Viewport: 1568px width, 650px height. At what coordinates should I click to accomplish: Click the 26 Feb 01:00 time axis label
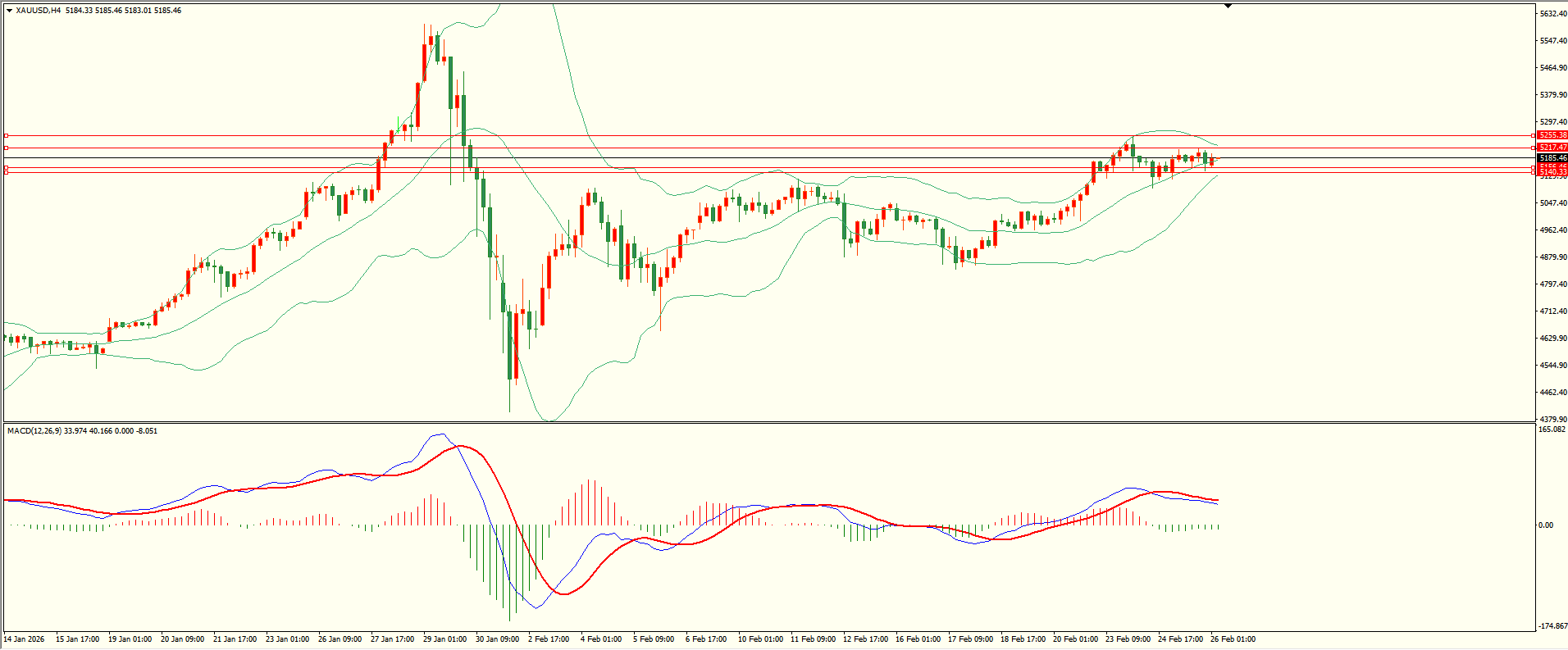coord(1232,639)
